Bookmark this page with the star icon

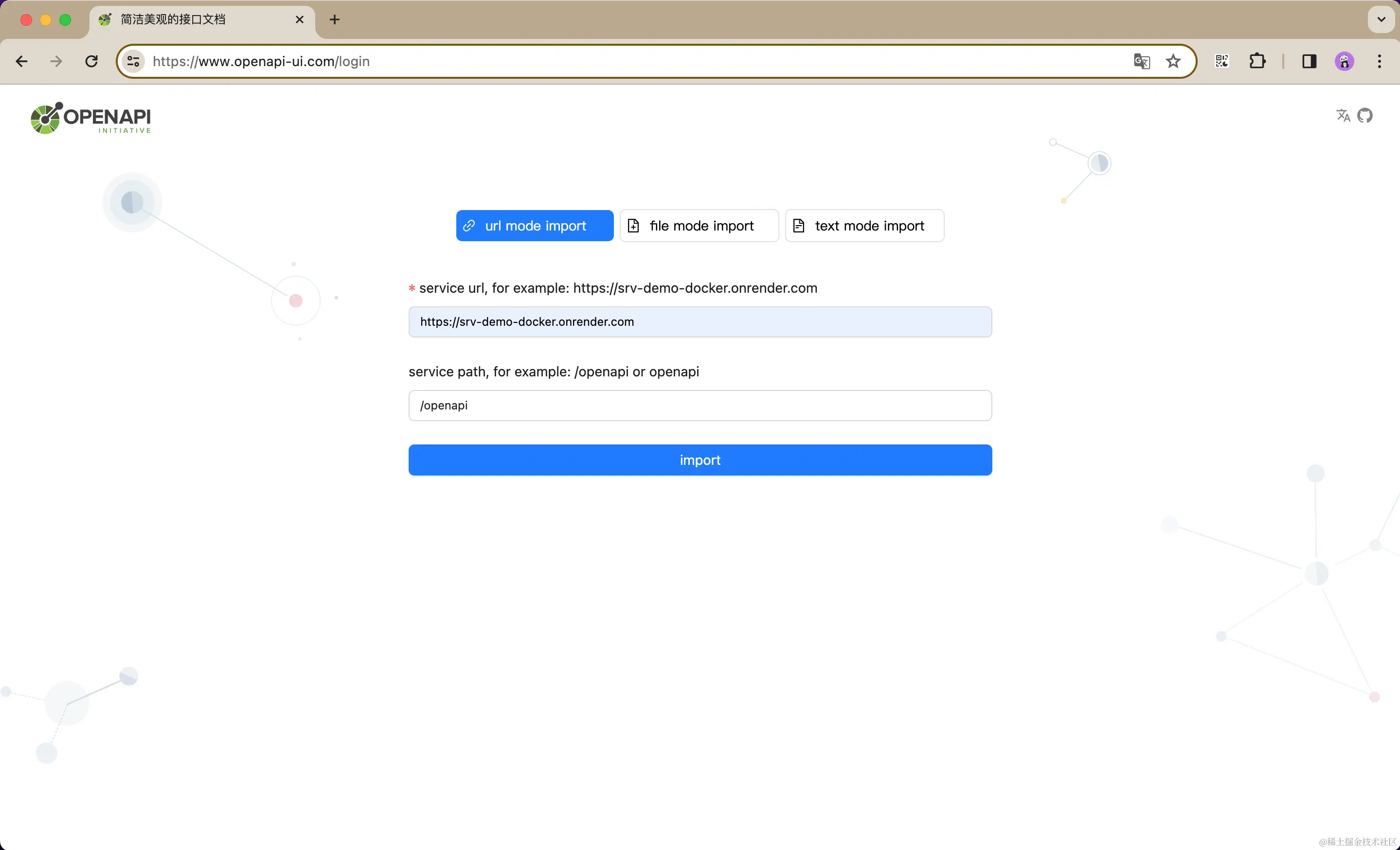[x=1173, y=61]
